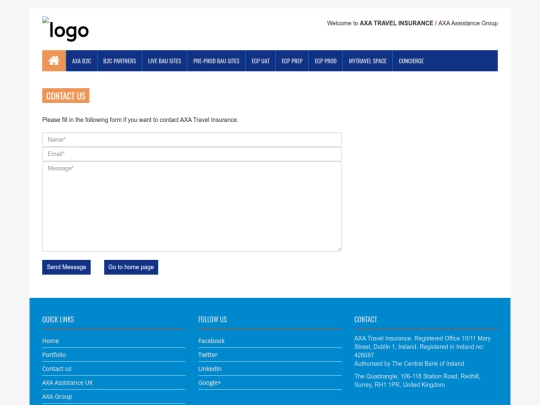
Task: Click the Message box resize grip corner
Action: (x=339, y=249)
